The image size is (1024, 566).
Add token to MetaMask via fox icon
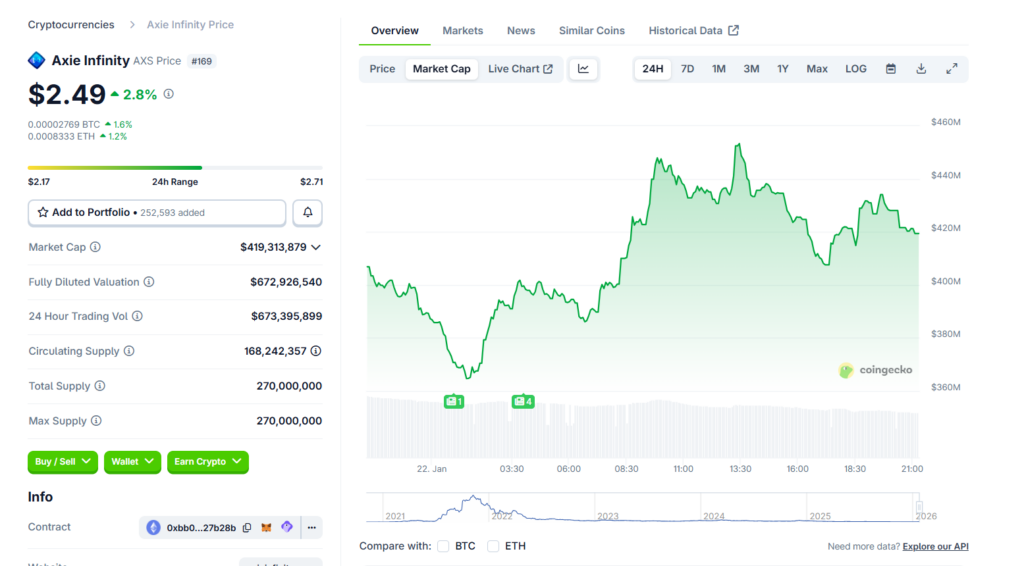[x=266, y=527]
